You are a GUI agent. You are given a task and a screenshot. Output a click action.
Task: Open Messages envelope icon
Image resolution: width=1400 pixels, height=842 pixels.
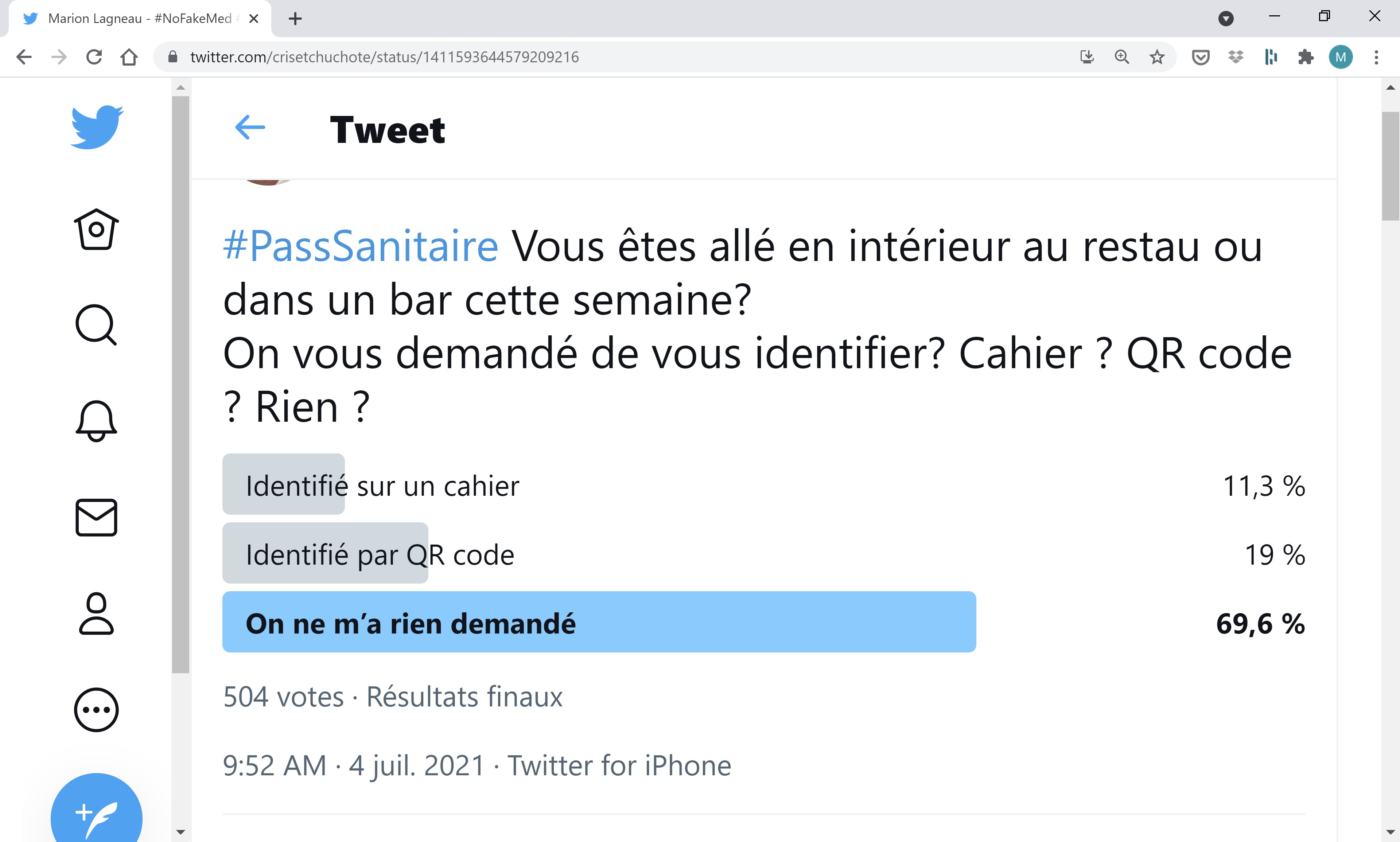97,517
